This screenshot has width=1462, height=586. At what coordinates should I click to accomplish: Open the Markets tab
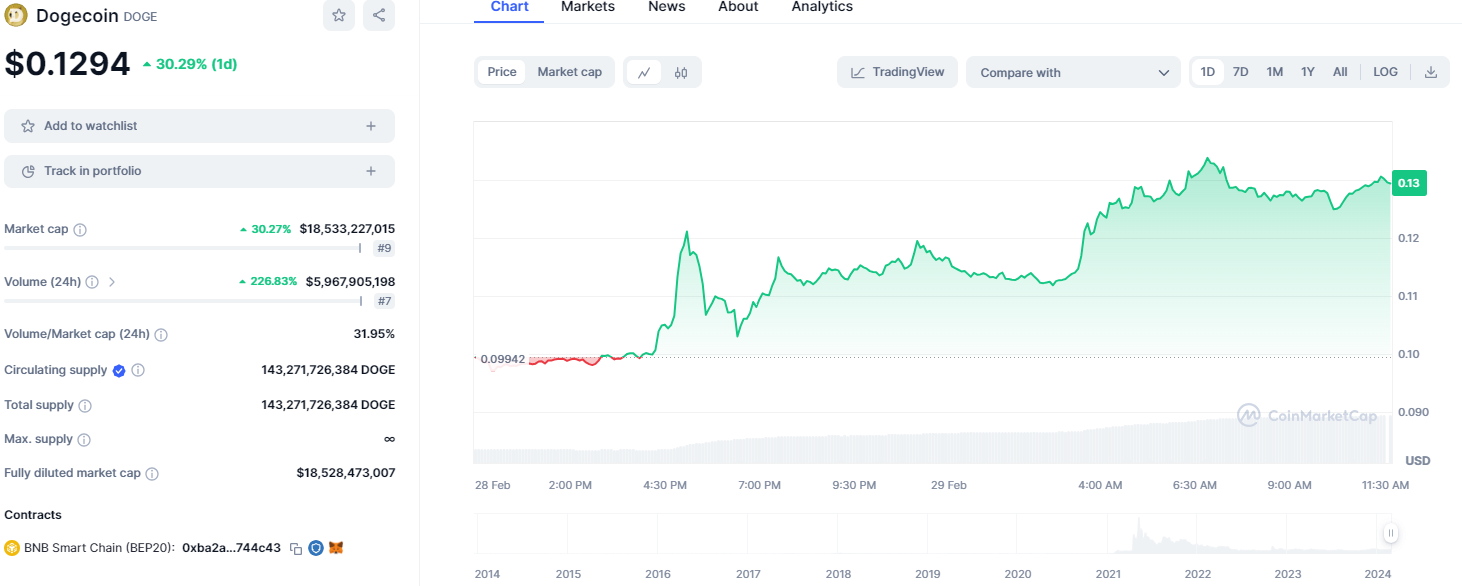[588, 7]
